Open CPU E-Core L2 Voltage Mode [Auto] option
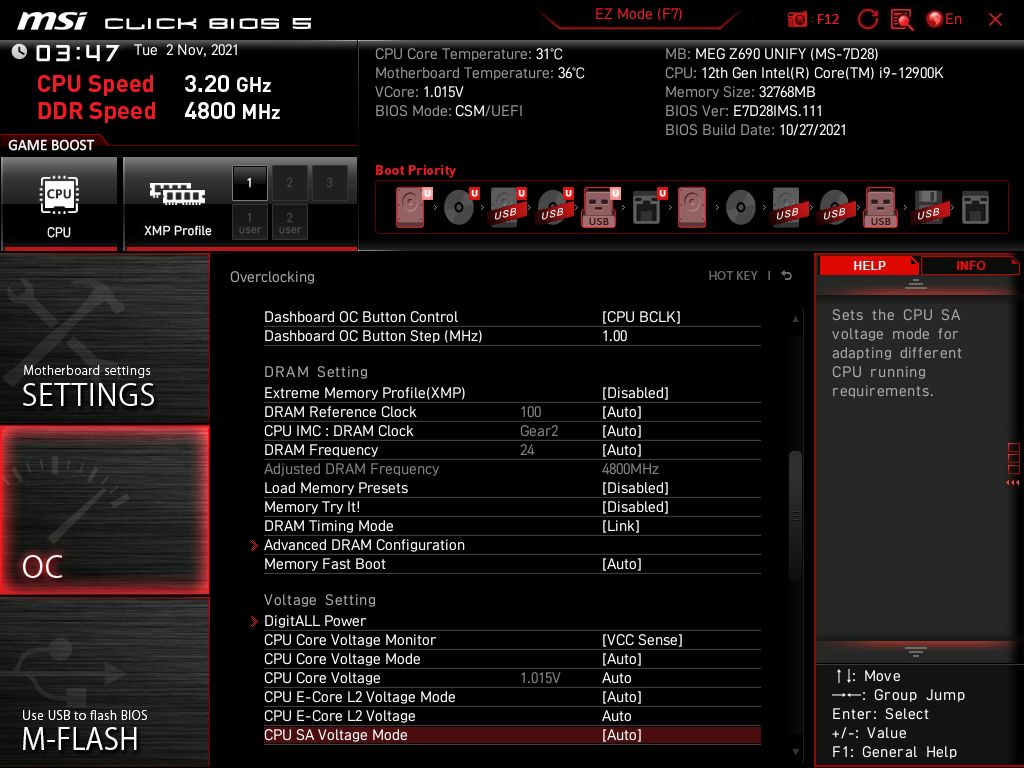 (622, 697)
